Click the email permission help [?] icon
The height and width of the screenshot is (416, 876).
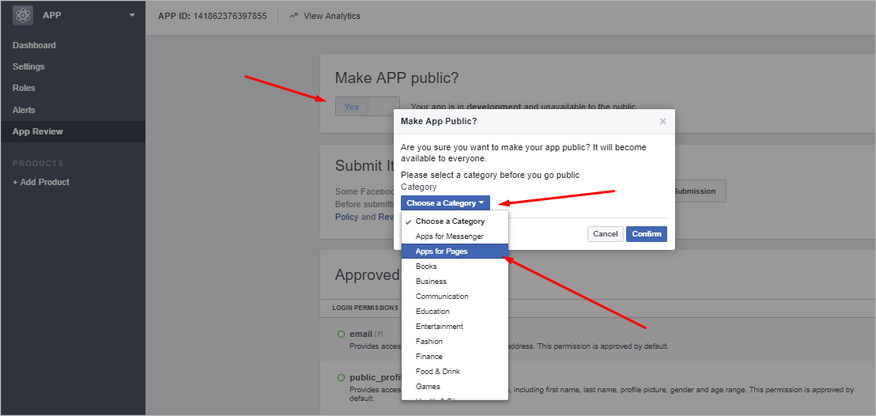[x=379, y=334]
